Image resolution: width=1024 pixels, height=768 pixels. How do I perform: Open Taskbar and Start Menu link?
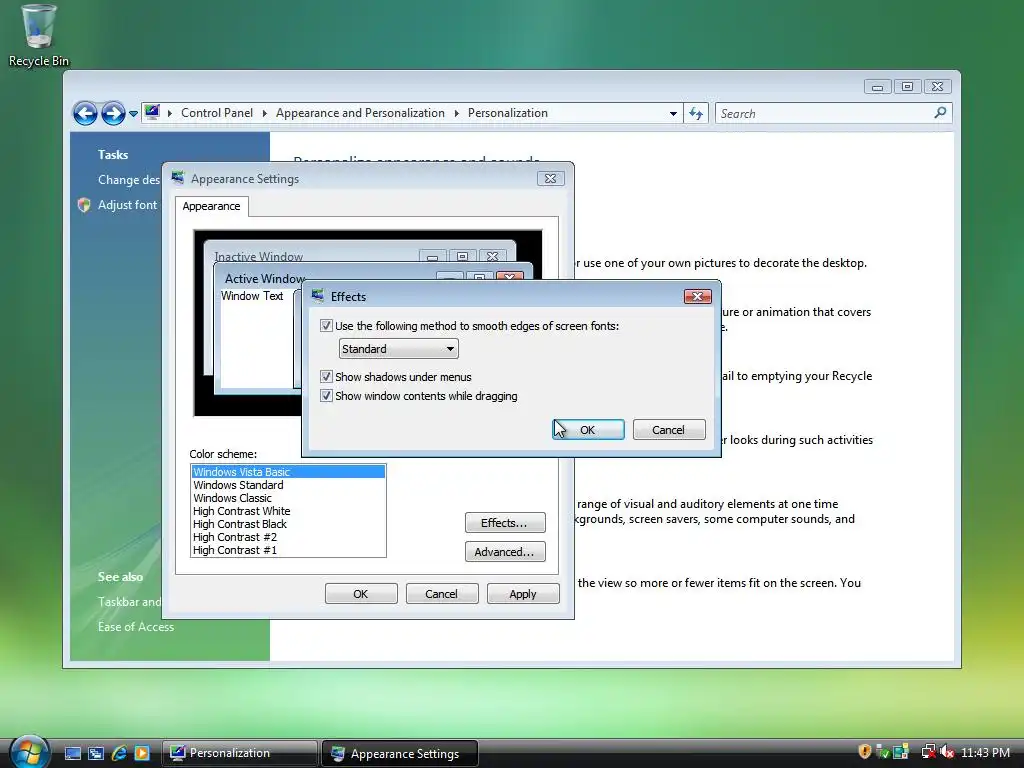pos(129,602)
